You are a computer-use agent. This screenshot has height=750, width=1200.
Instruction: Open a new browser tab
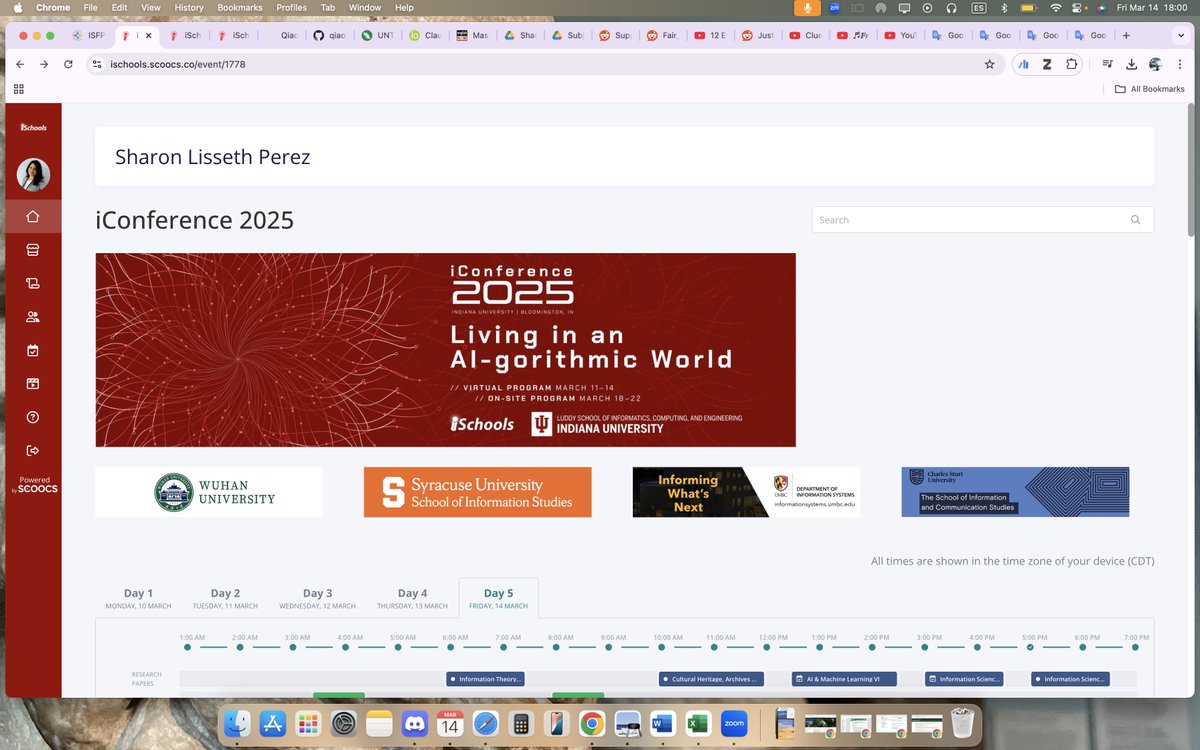(1126, 35)
